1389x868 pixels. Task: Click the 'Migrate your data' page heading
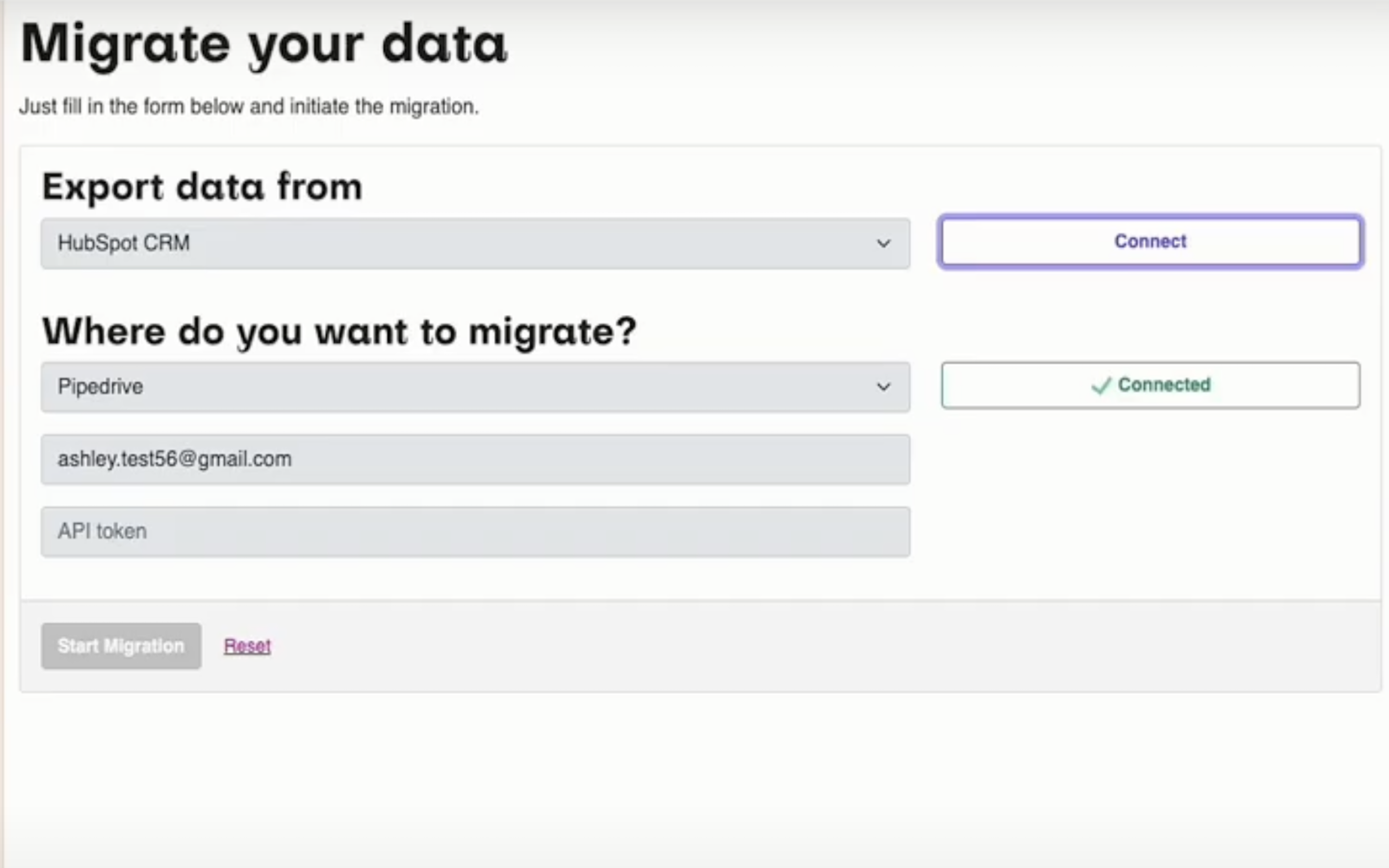(x=263, y=45)
